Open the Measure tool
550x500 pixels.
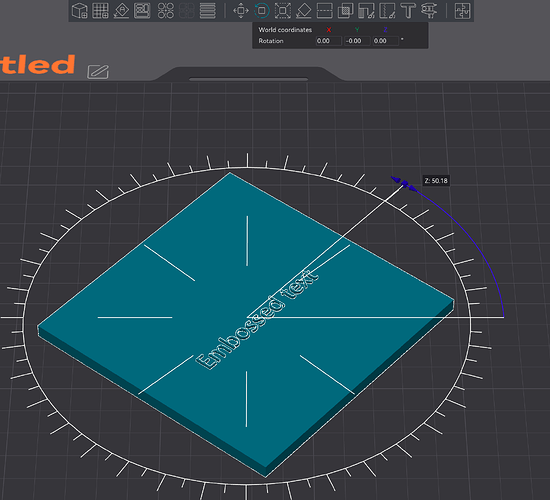[x=429, y=11]
